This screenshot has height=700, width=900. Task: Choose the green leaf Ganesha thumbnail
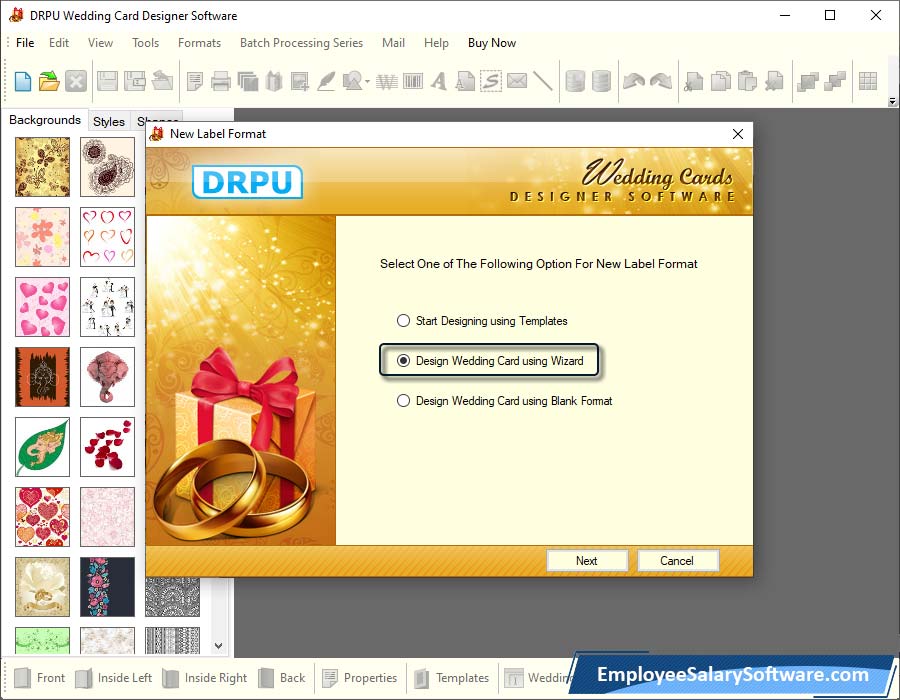coord(42,447)
